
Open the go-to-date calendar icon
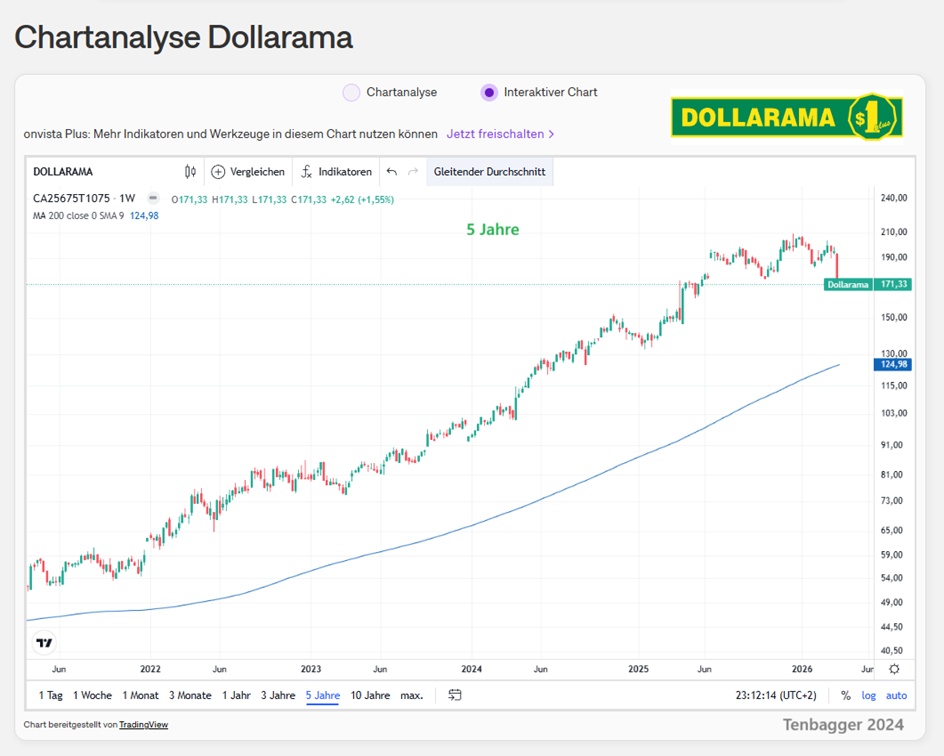pyautogui.click(x=455, y=695)
